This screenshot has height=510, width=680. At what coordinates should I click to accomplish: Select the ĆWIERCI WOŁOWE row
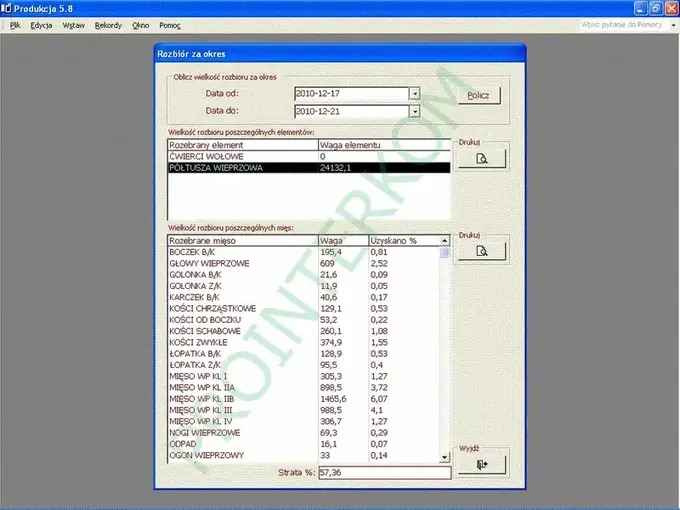pyautogui.click(x=309, y=157)
